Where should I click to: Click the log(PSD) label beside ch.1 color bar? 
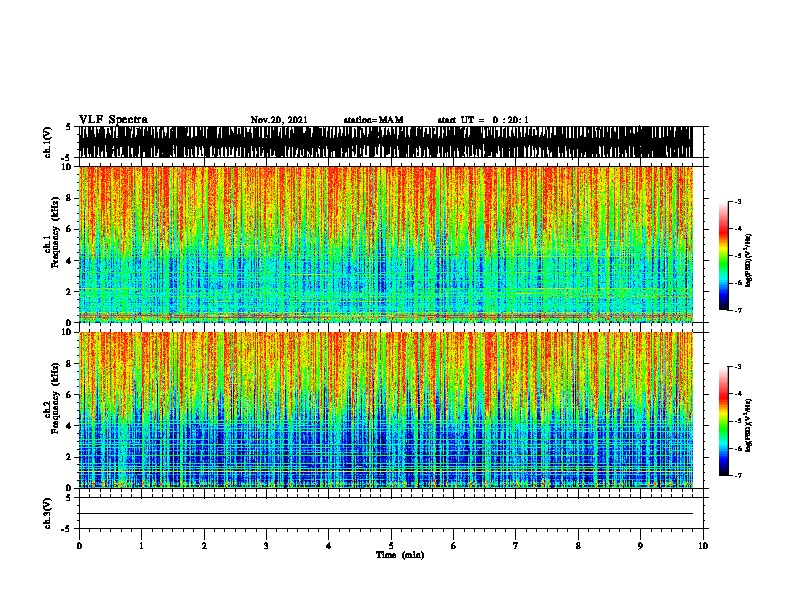748,261
